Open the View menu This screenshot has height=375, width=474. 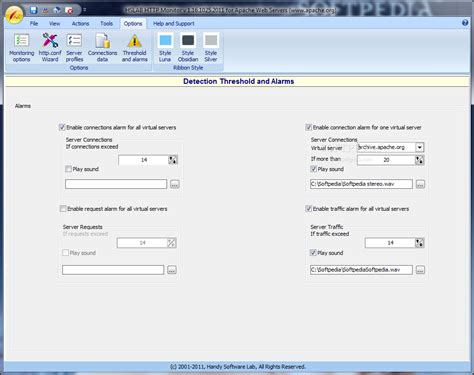click(x=54, y=24)
